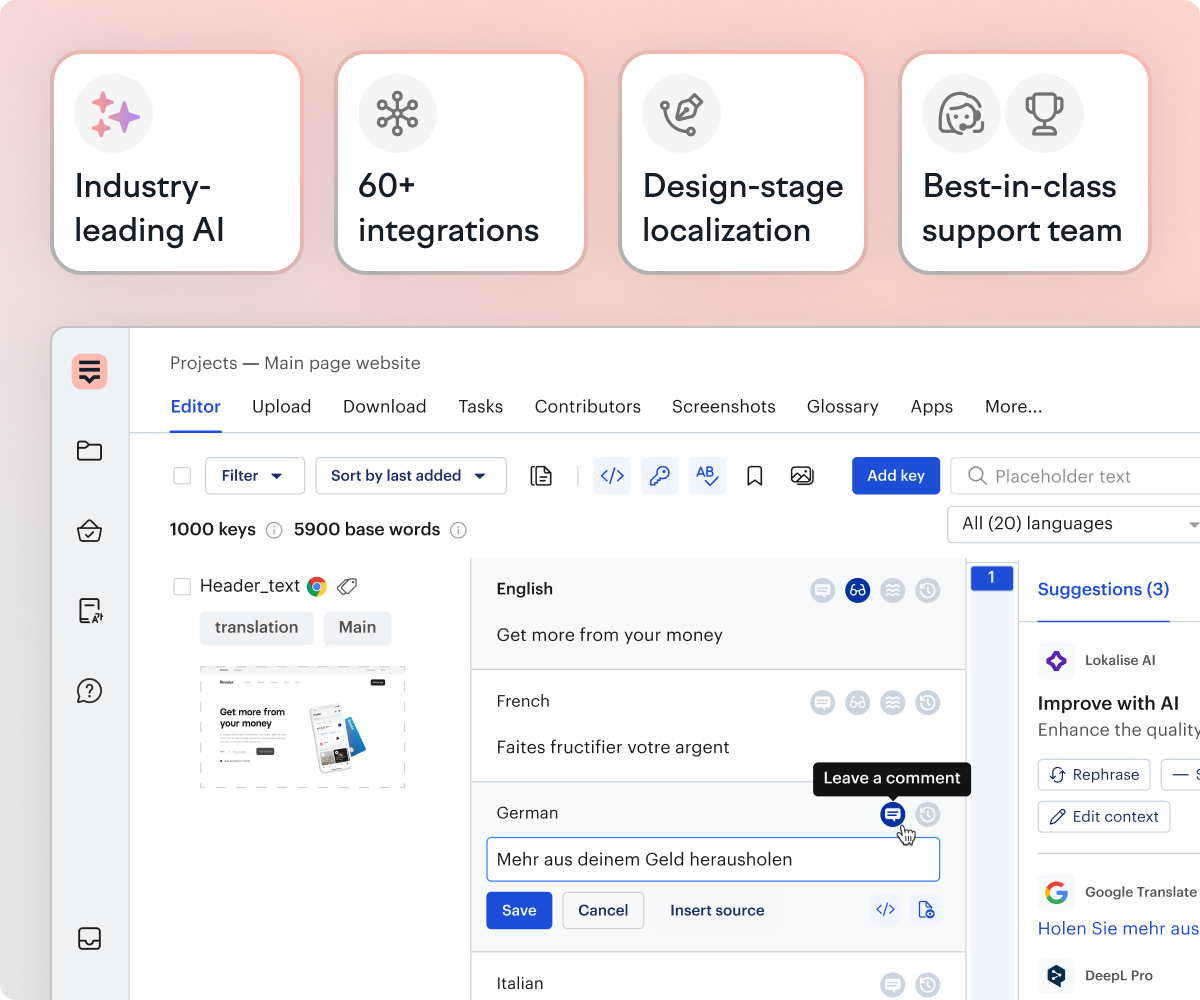Open the screenshots image icon in toolbar
Screen dimensions: 1200x1000
pyautogui.click(x=802, y=476)
